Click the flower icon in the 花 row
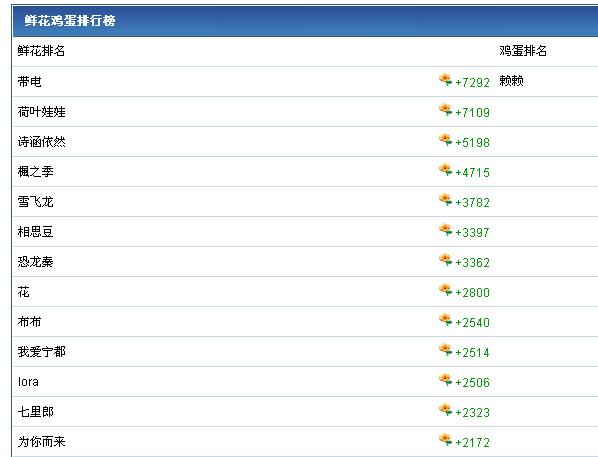The height and width of the screenshot is (457, 598). pyautogui.click(x=445, y=290)
